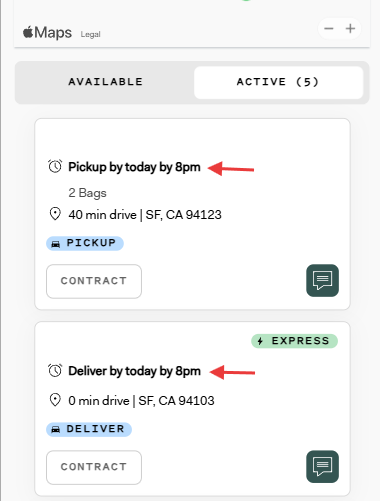Zoom out the map with minus button

329,29
